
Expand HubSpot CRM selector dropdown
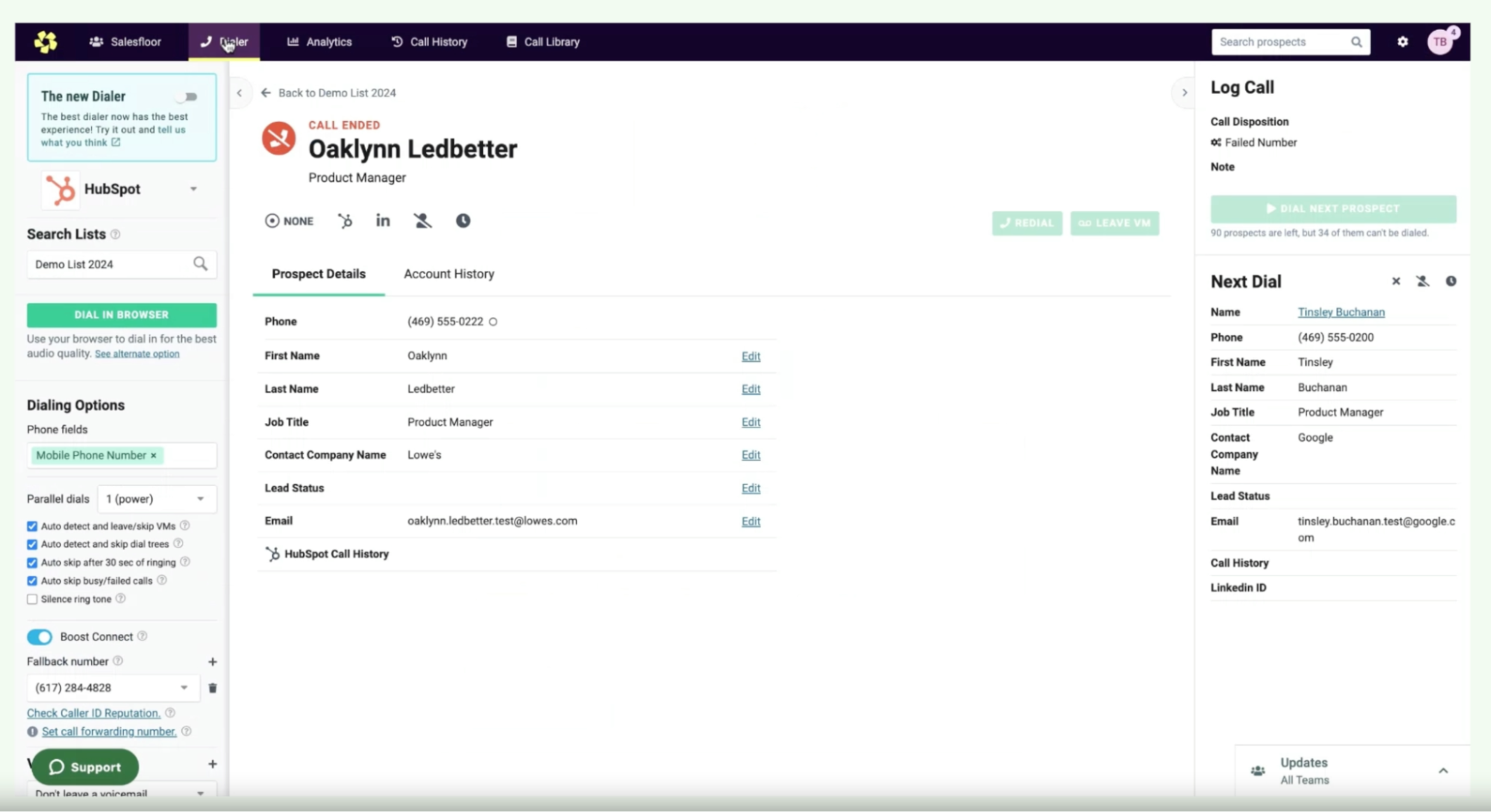(193, 189)
